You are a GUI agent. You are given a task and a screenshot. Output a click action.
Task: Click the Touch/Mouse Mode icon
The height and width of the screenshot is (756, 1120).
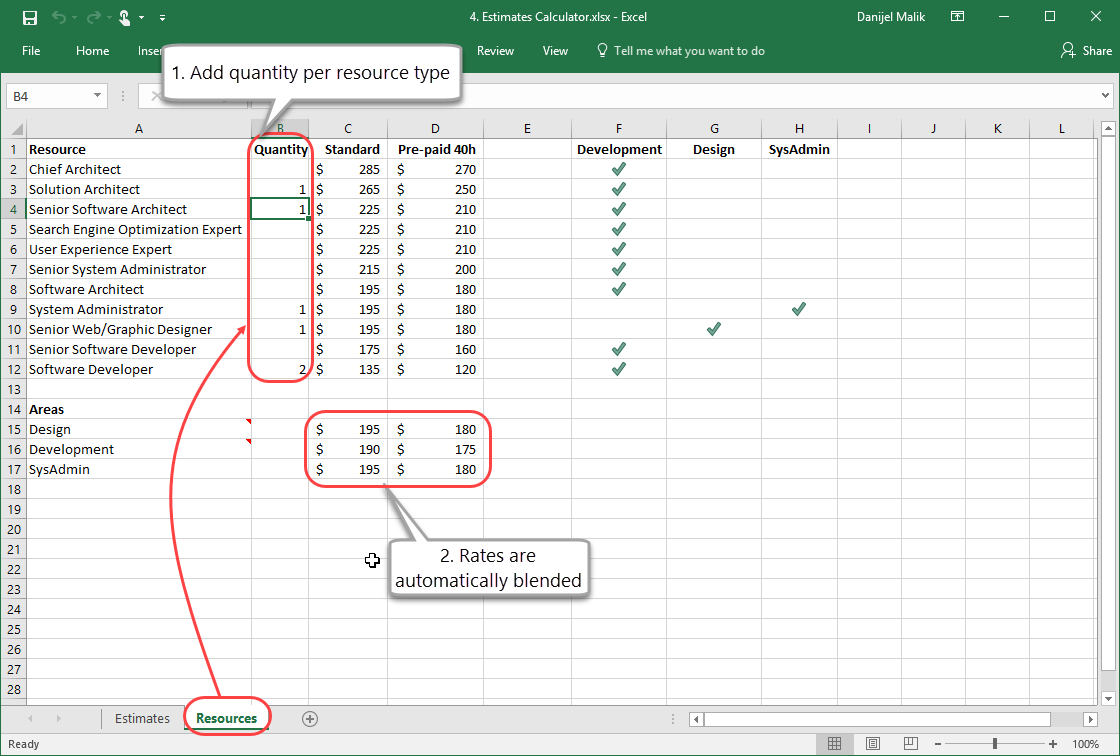coord(124,17)
